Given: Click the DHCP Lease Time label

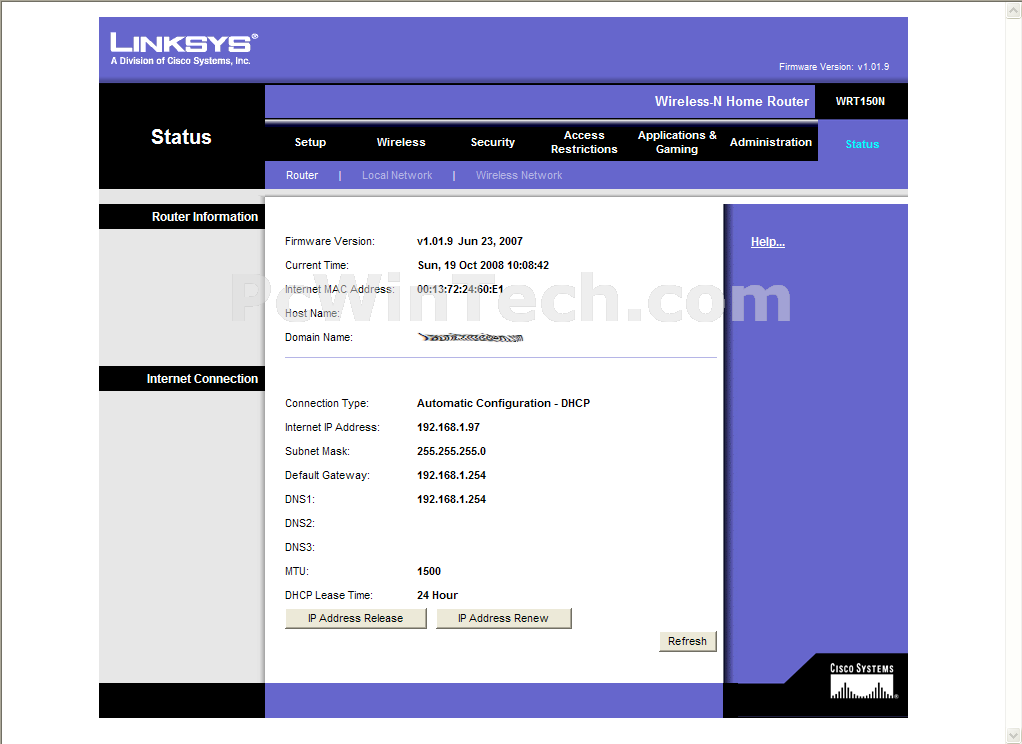Looking at the screenshot, I should tap(328, 595).
